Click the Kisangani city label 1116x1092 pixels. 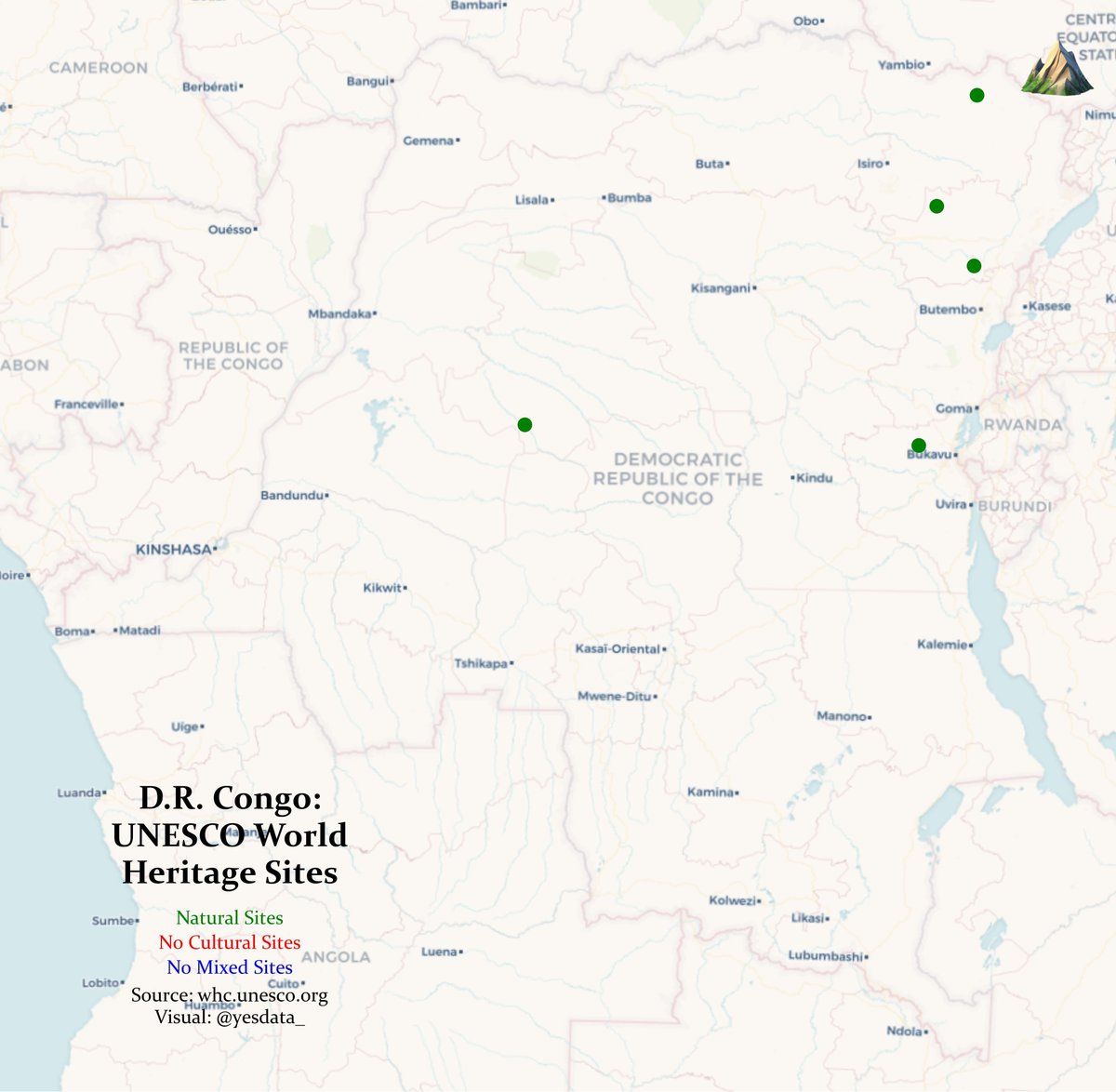tap(722, 288)
